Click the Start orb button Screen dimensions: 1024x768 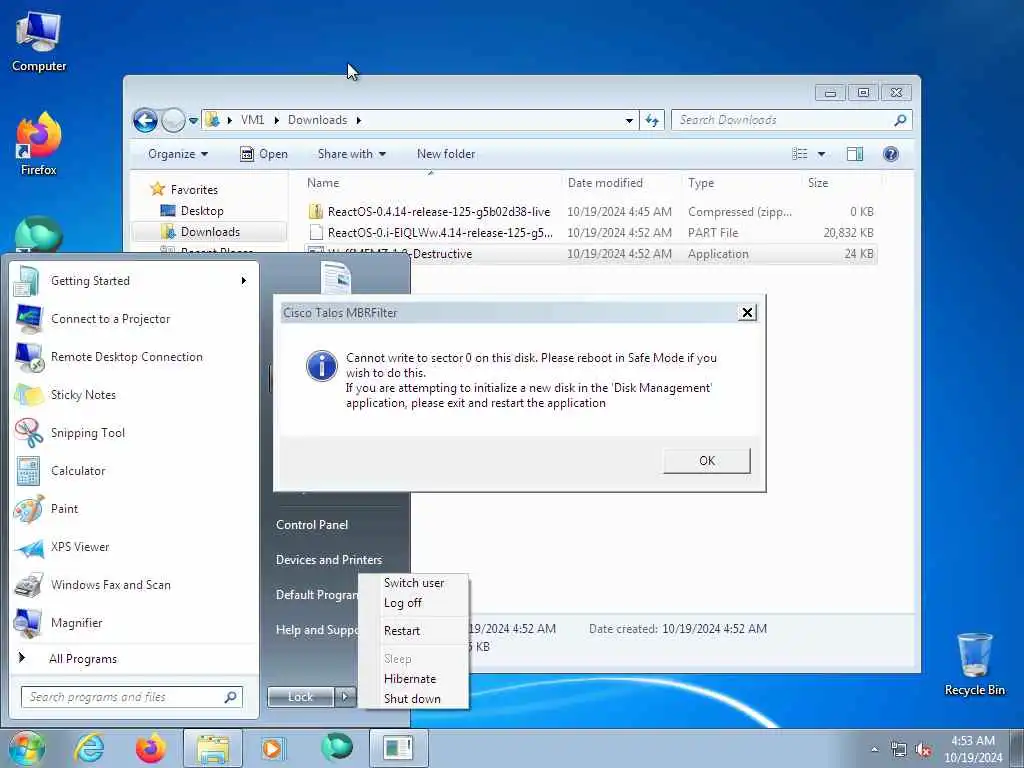(x=26, y=748)
